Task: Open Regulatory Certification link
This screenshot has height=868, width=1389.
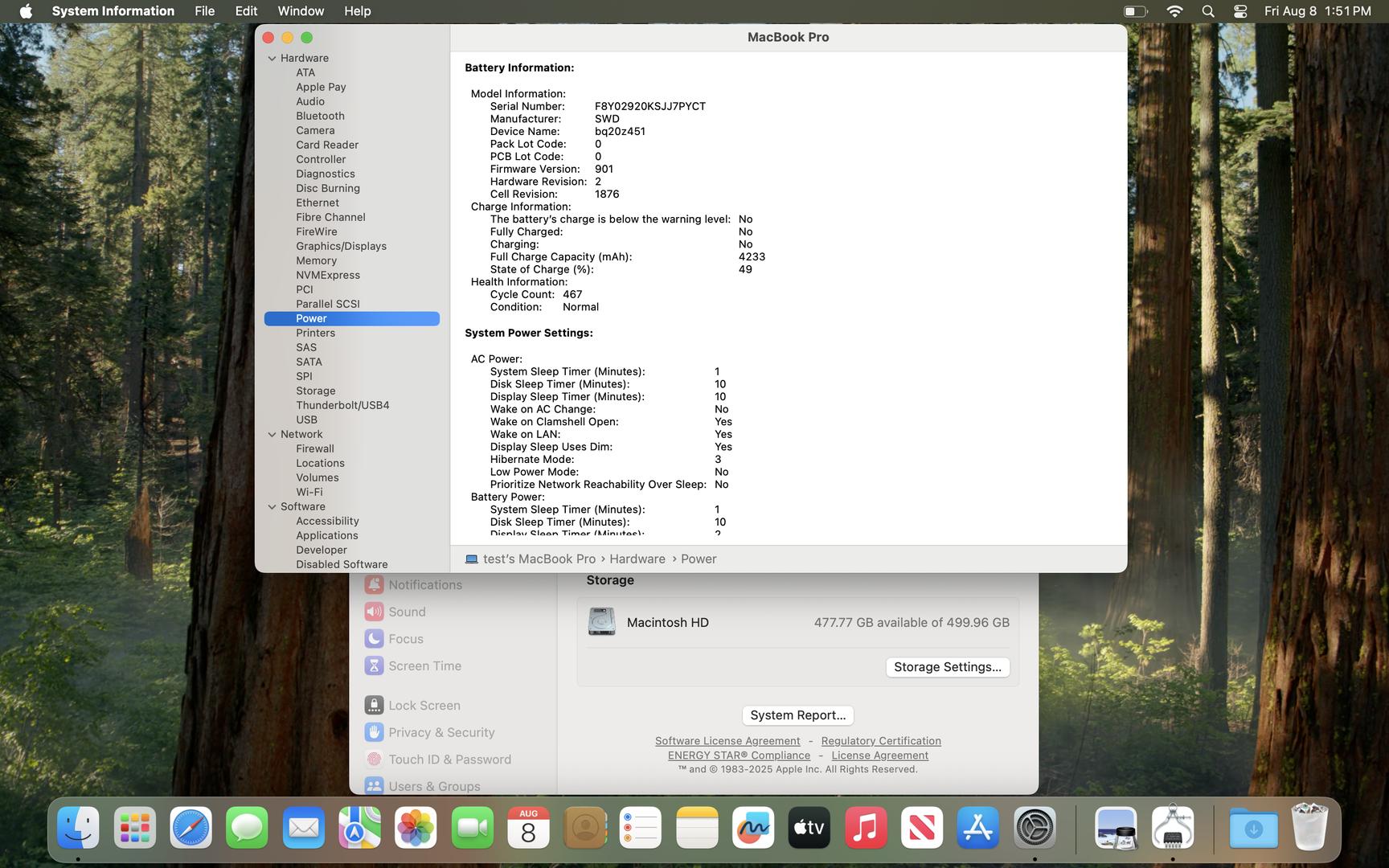Action: tap(881, 741)
